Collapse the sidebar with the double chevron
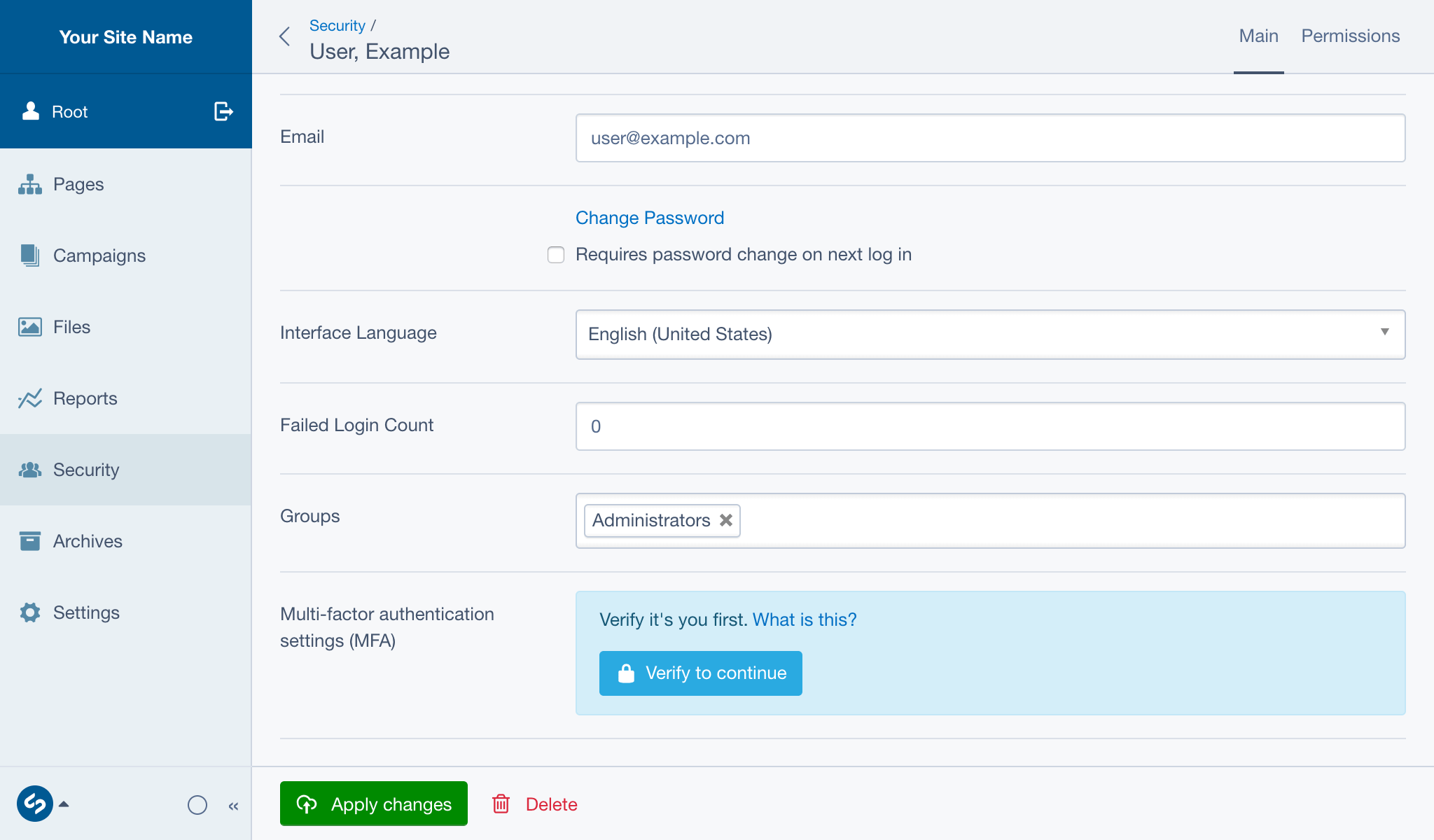The width and height of the screenshot is (1434, 840). coord(234,806)
